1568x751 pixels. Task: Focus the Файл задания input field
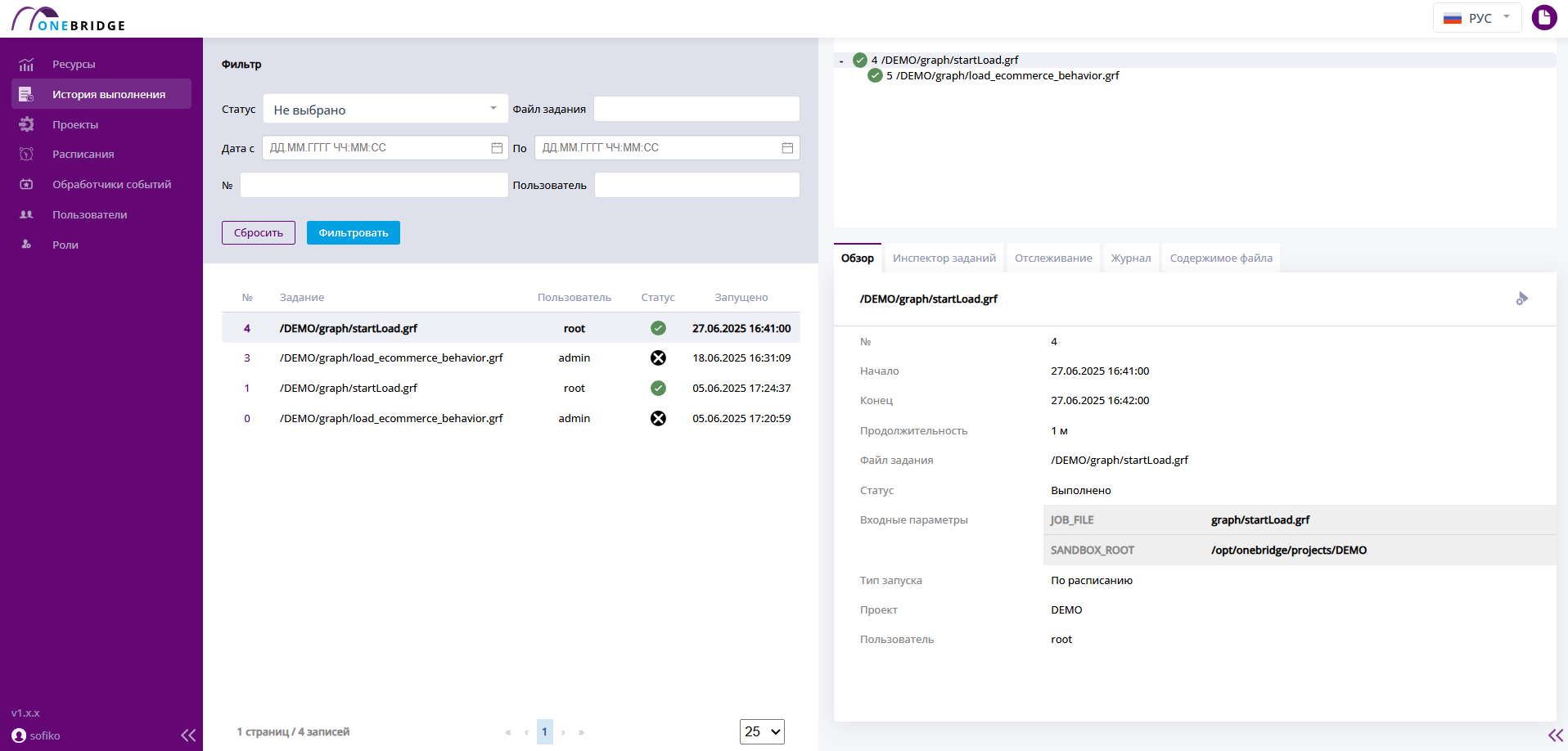696,109
